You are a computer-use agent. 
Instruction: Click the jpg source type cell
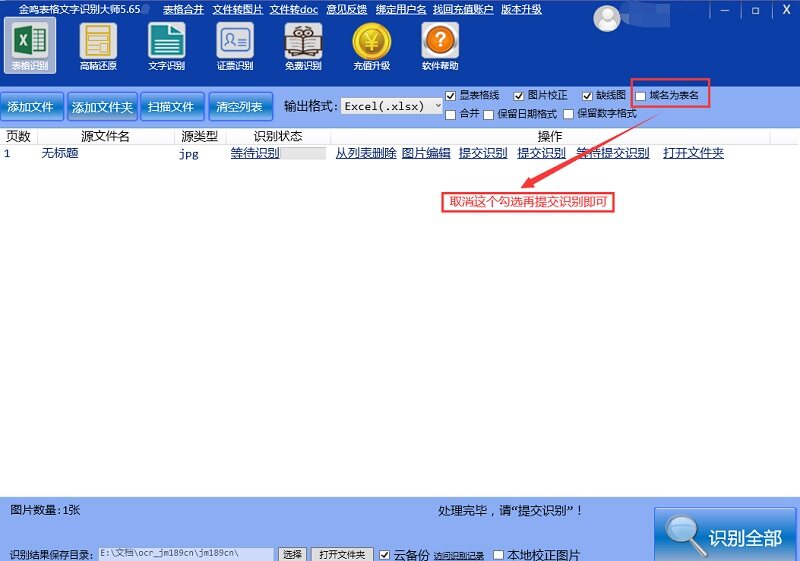(189, 154)
